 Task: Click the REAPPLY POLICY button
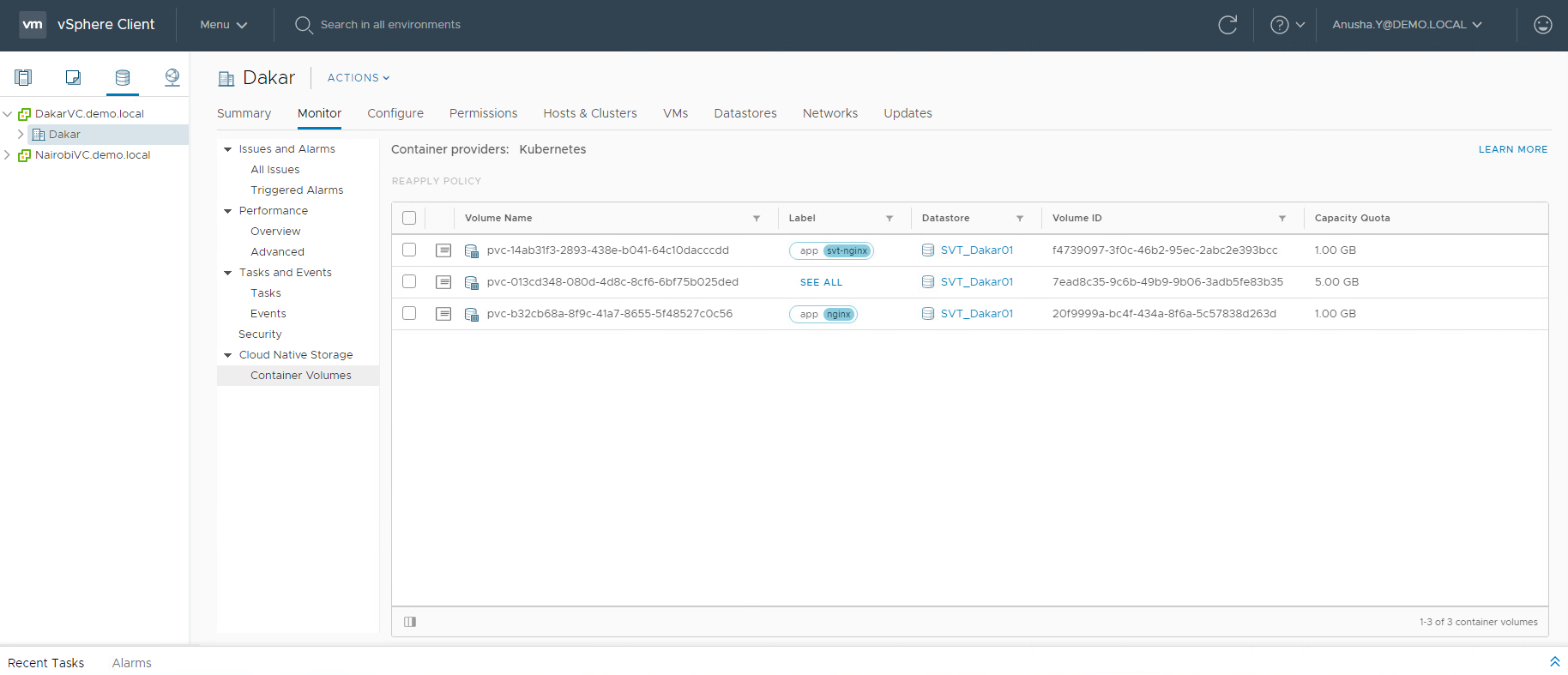(437, 181)
